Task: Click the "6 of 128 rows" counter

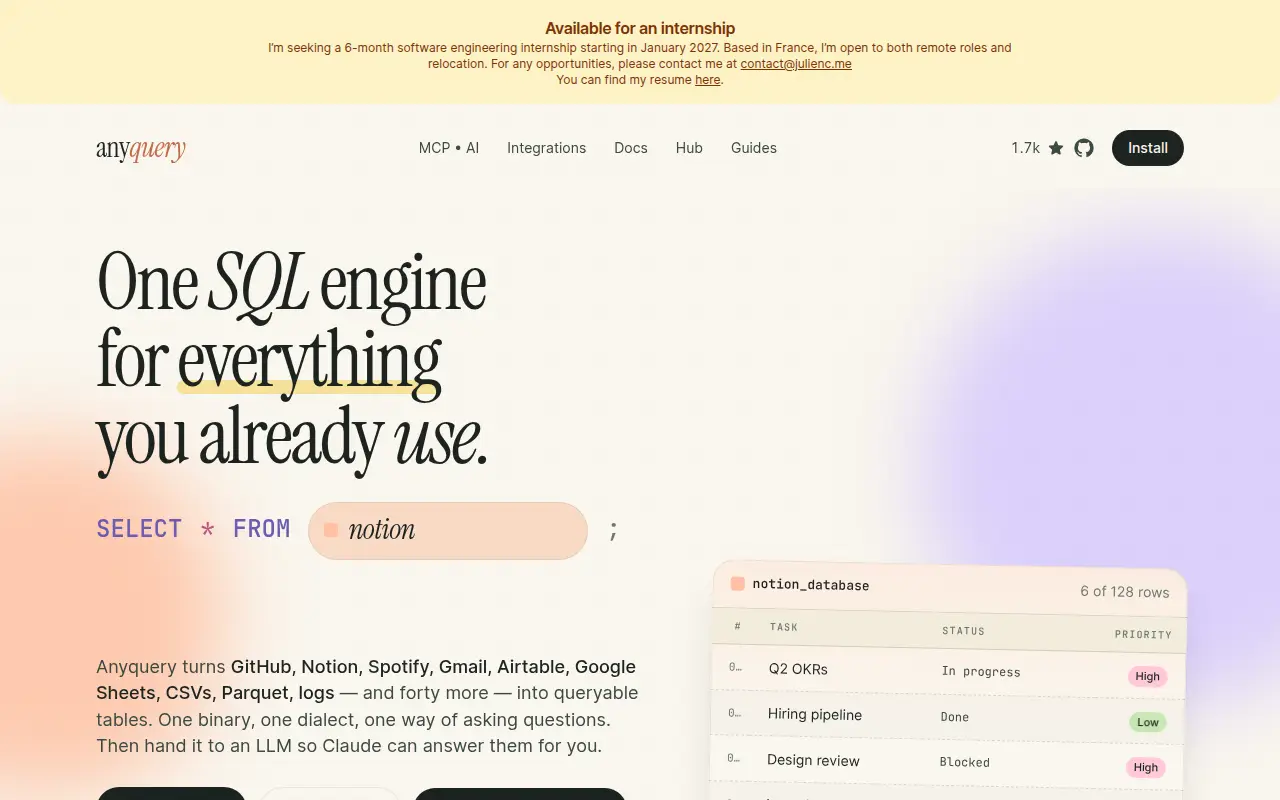Action: (1124, 592)
